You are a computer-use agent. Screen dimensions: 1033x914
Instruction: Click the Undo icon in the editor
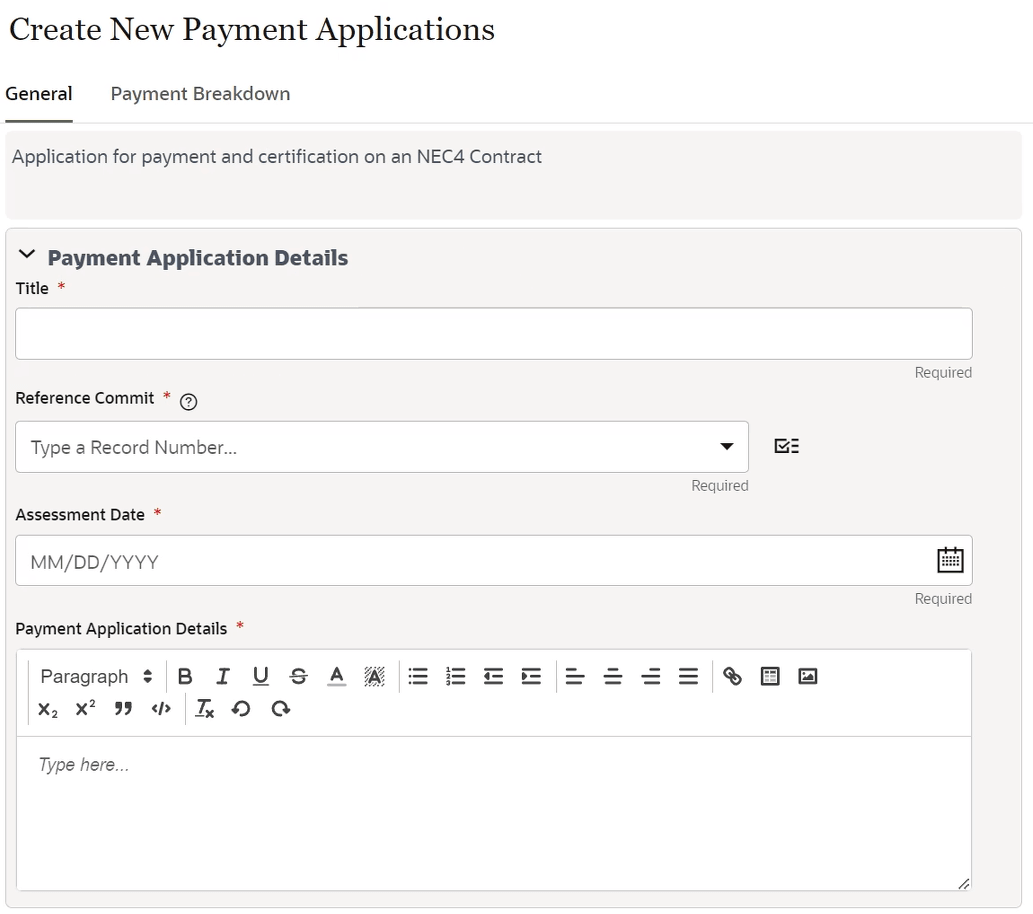242,709
